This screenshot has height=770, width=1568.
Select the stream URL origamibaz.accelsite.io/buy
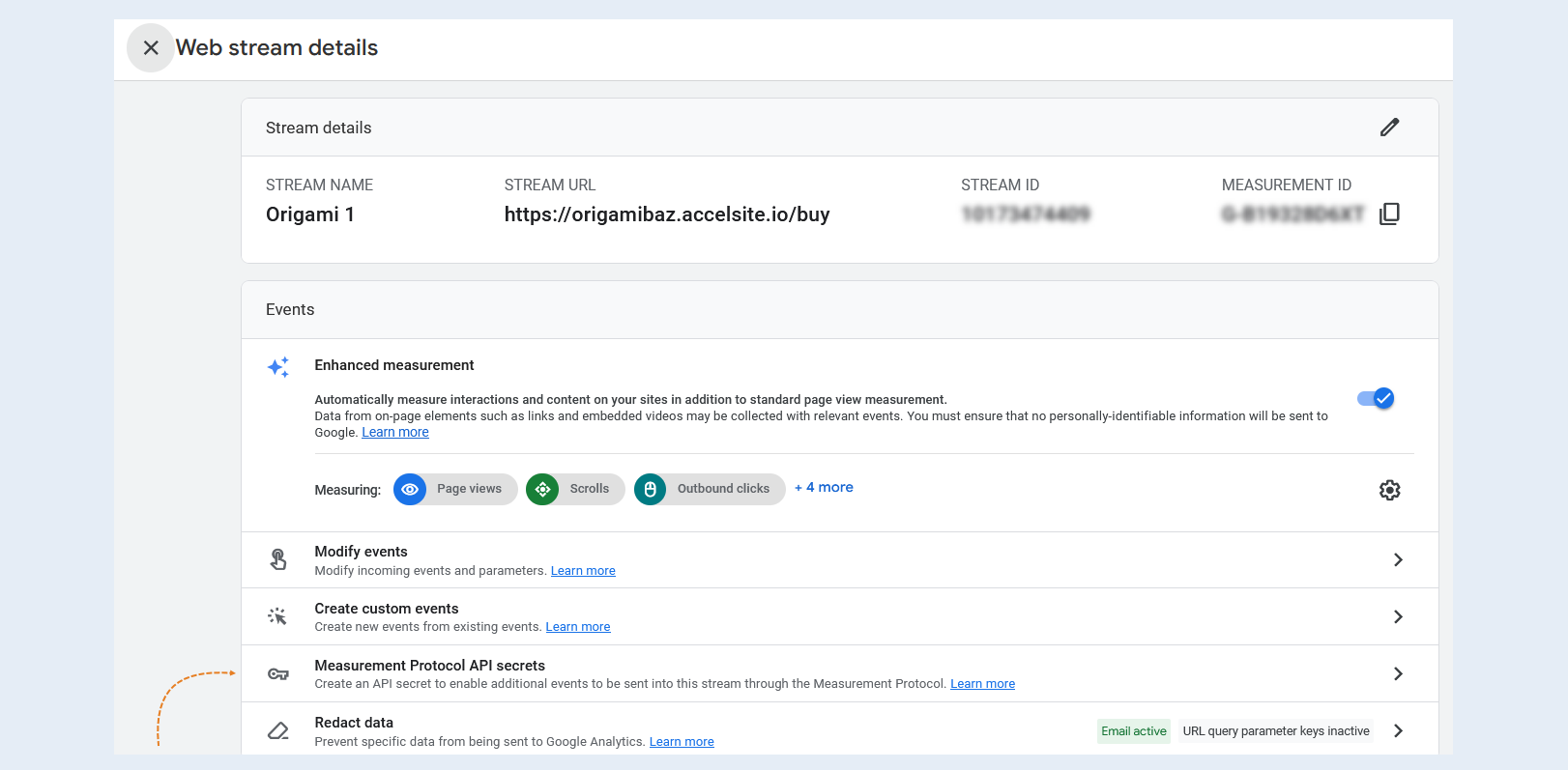tap(667, 214)
